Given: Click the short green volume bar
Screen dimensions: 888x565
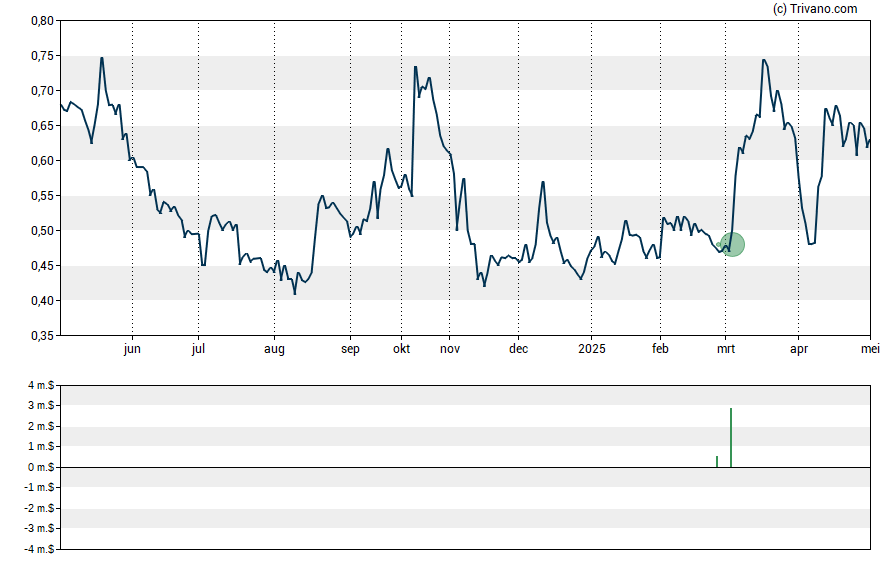Looking at the screenshot, I should tap(717, 461).
